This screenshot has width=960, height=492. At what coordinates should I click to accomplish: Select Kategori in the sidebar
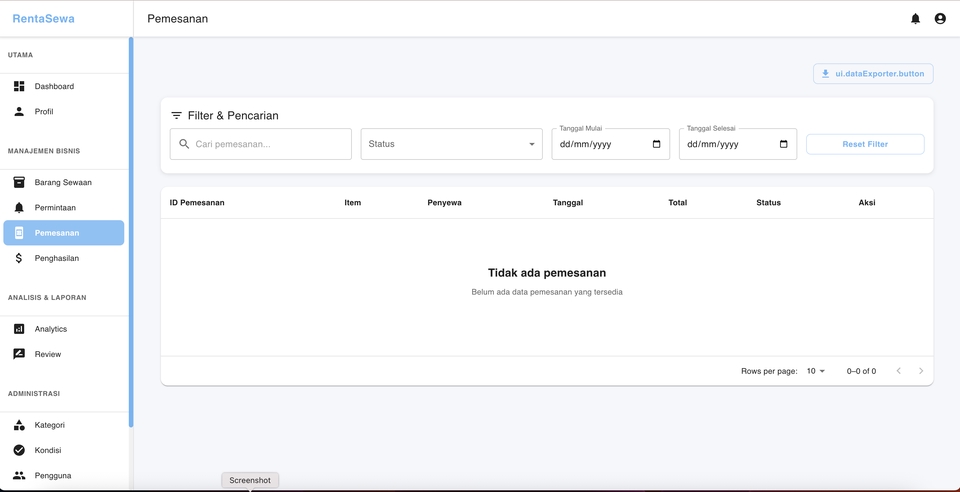(50, 425)
